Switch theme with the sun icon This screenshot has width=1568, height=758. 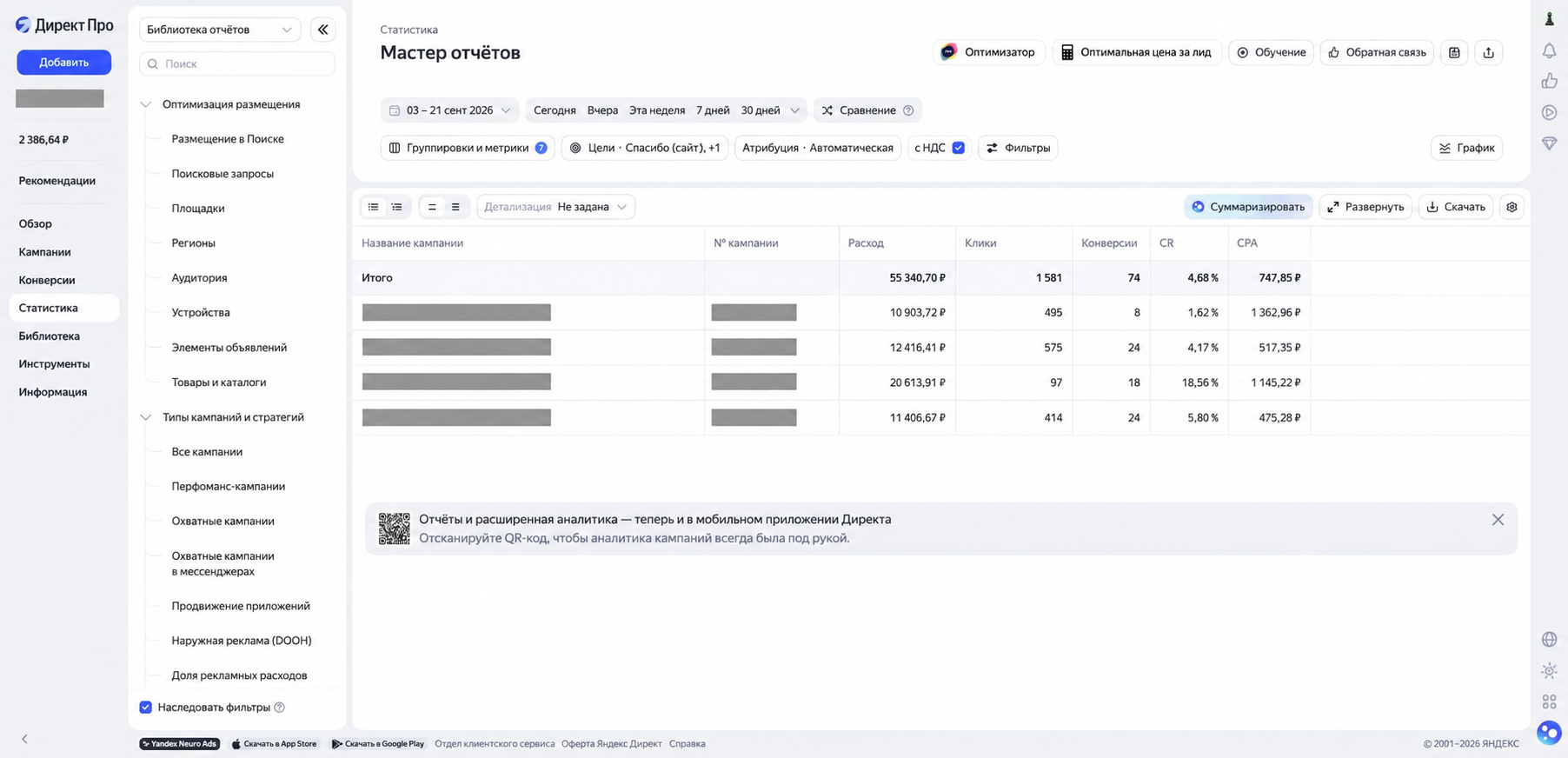point(1549,670)
